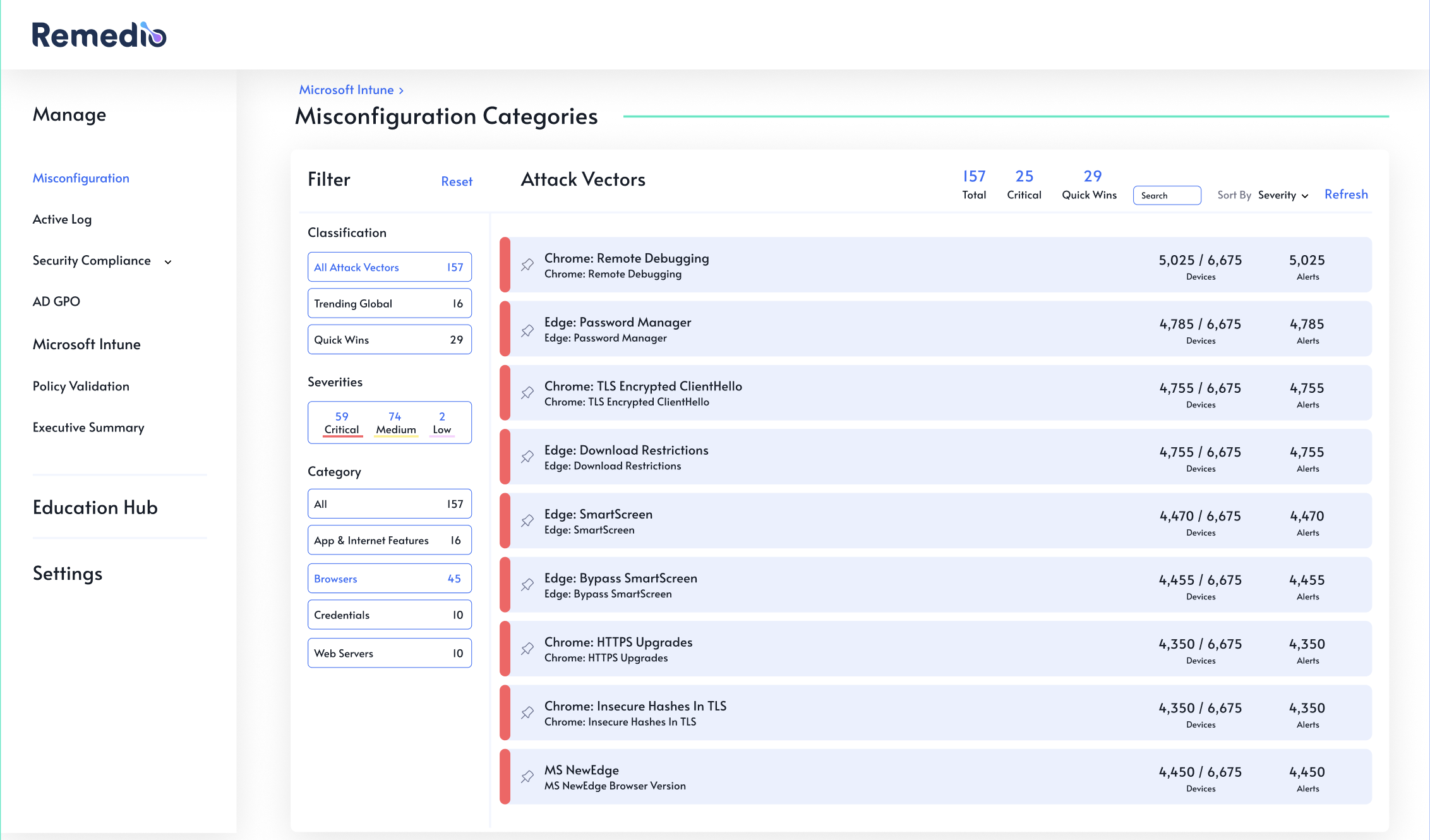Open the Sort By Severity dropdown
Screen dimensions: 1430x840
tap(1282, 195)
